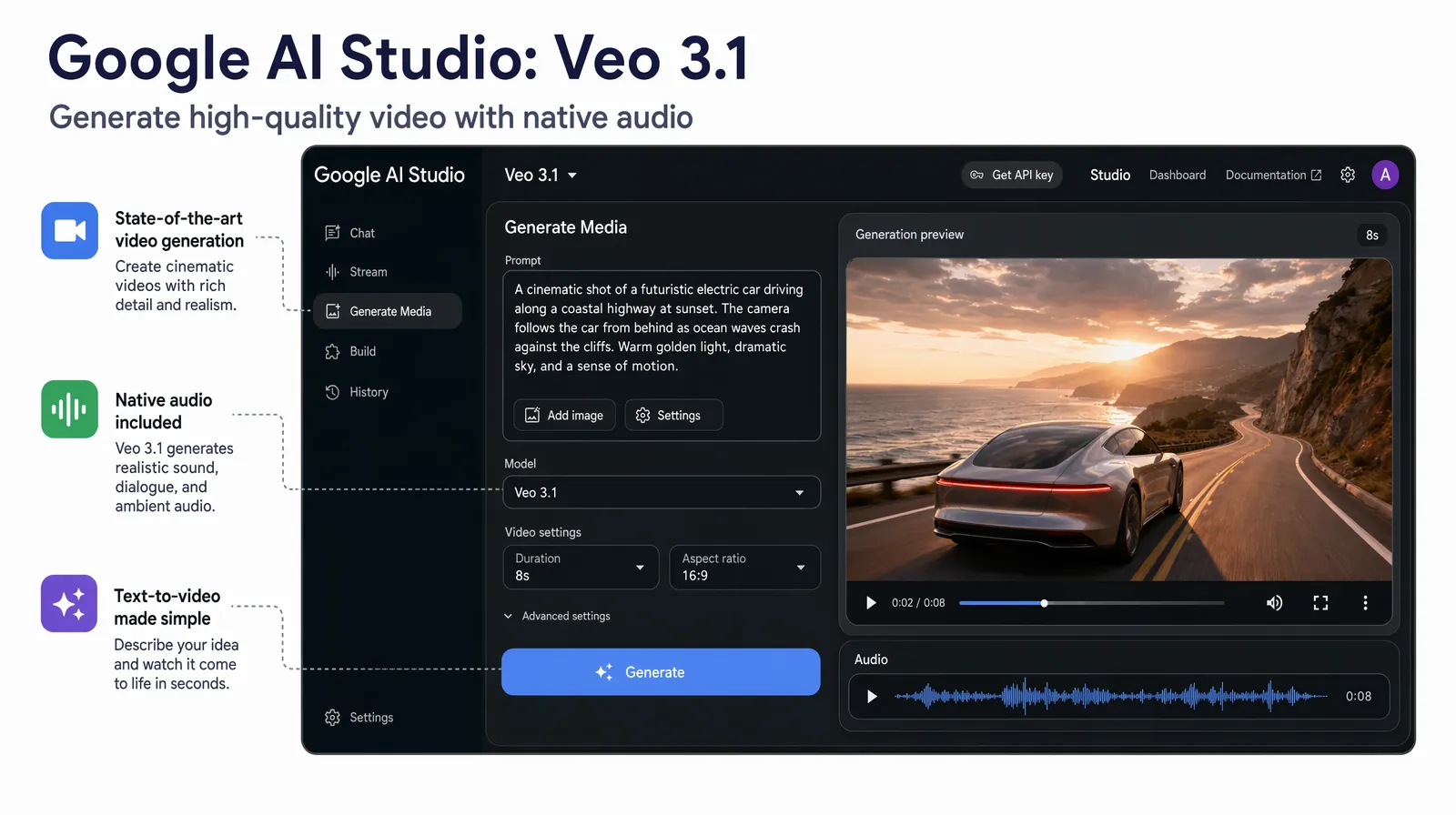Image resolution: width=1456 pixels, height=815 pixels.
Task: Click the video camera feature icon
Action: click(69, 230)
